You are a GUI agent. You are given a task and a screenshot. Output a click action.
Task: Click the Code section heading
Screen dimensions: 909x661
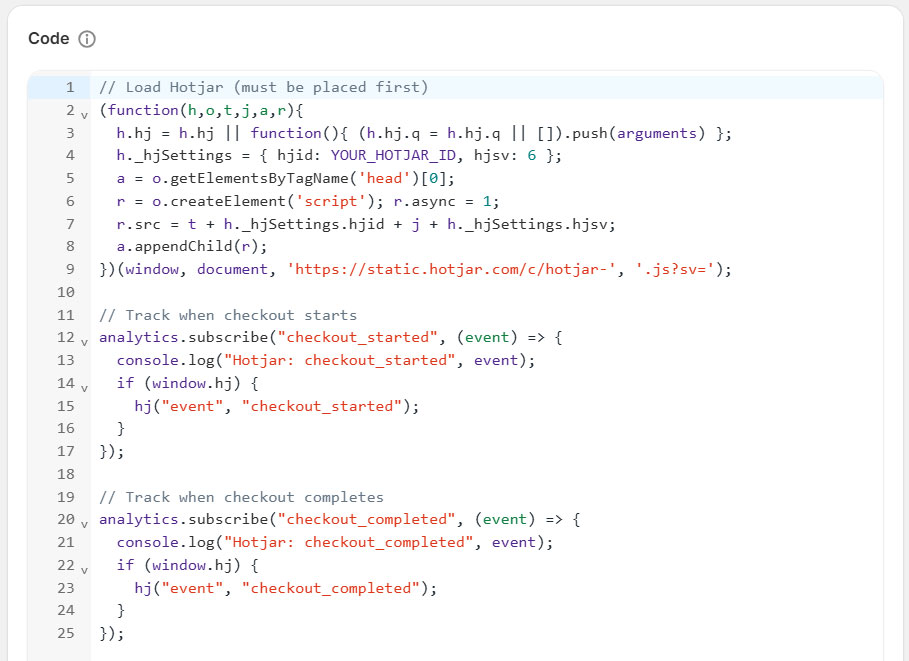49,39
